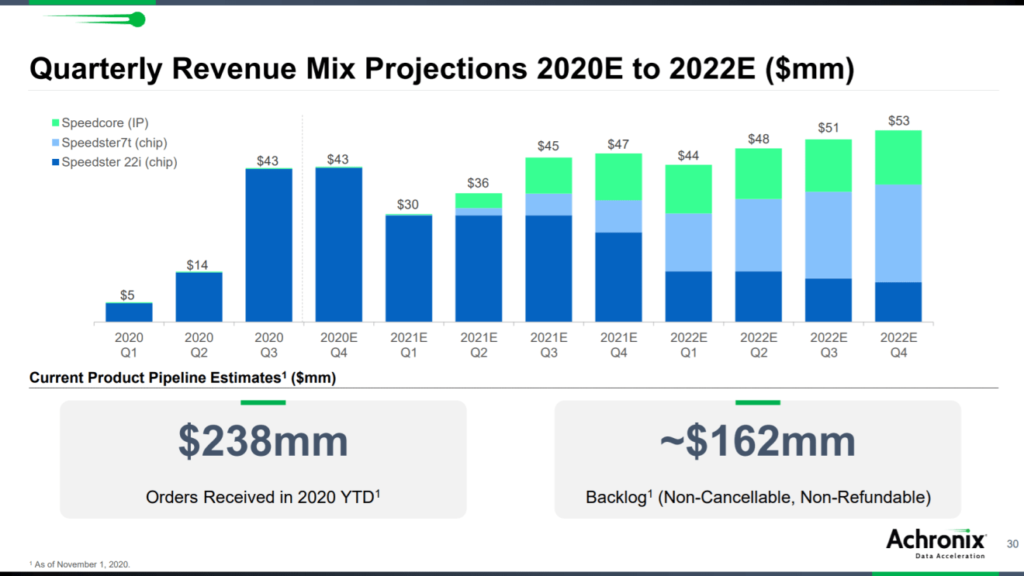
Task: Click the "$44" value label
Action: pos(688,155)
